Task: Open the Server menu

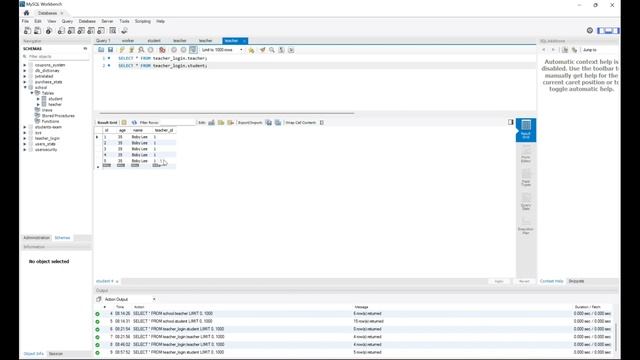Action: pos(107,21)
